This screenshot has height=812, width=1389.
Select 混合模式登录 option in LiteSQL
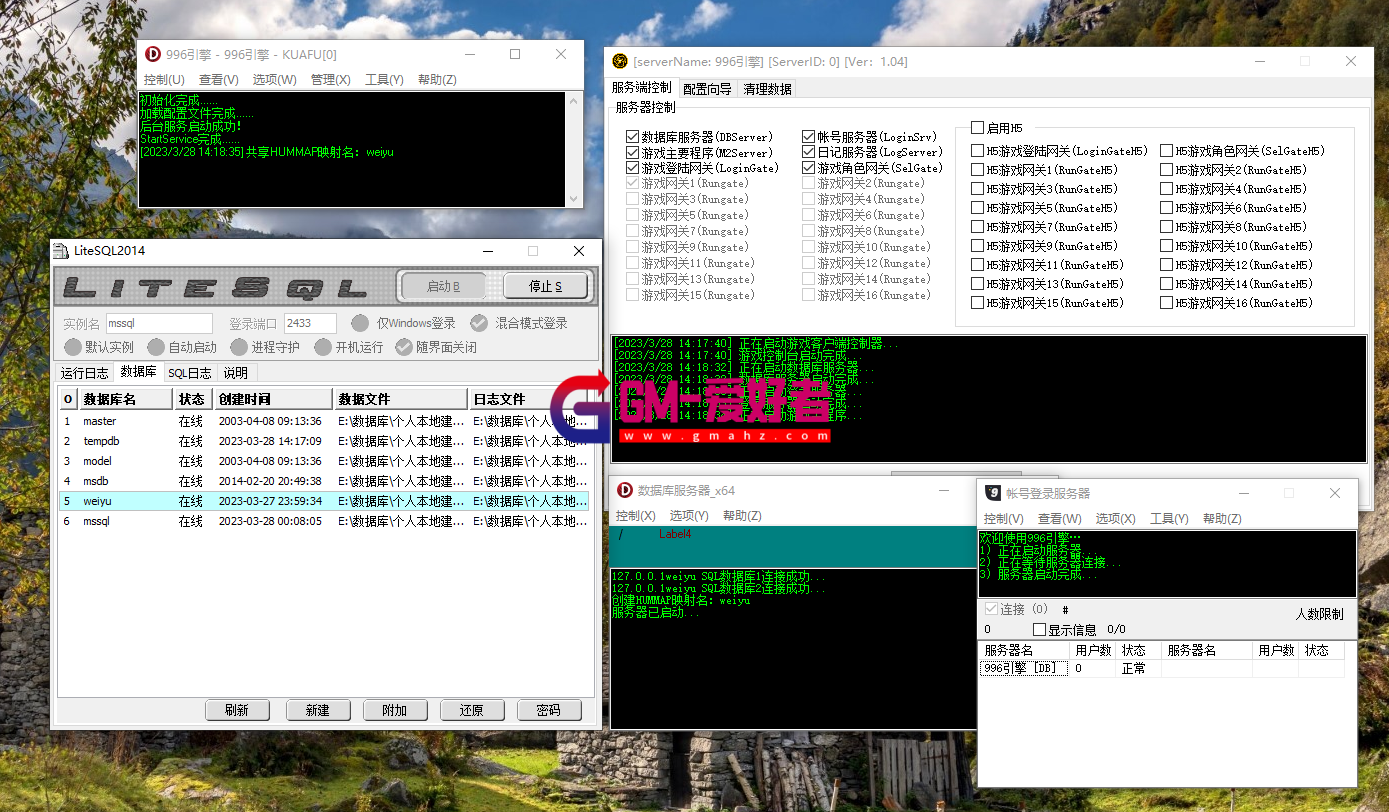tap(479, 323)
